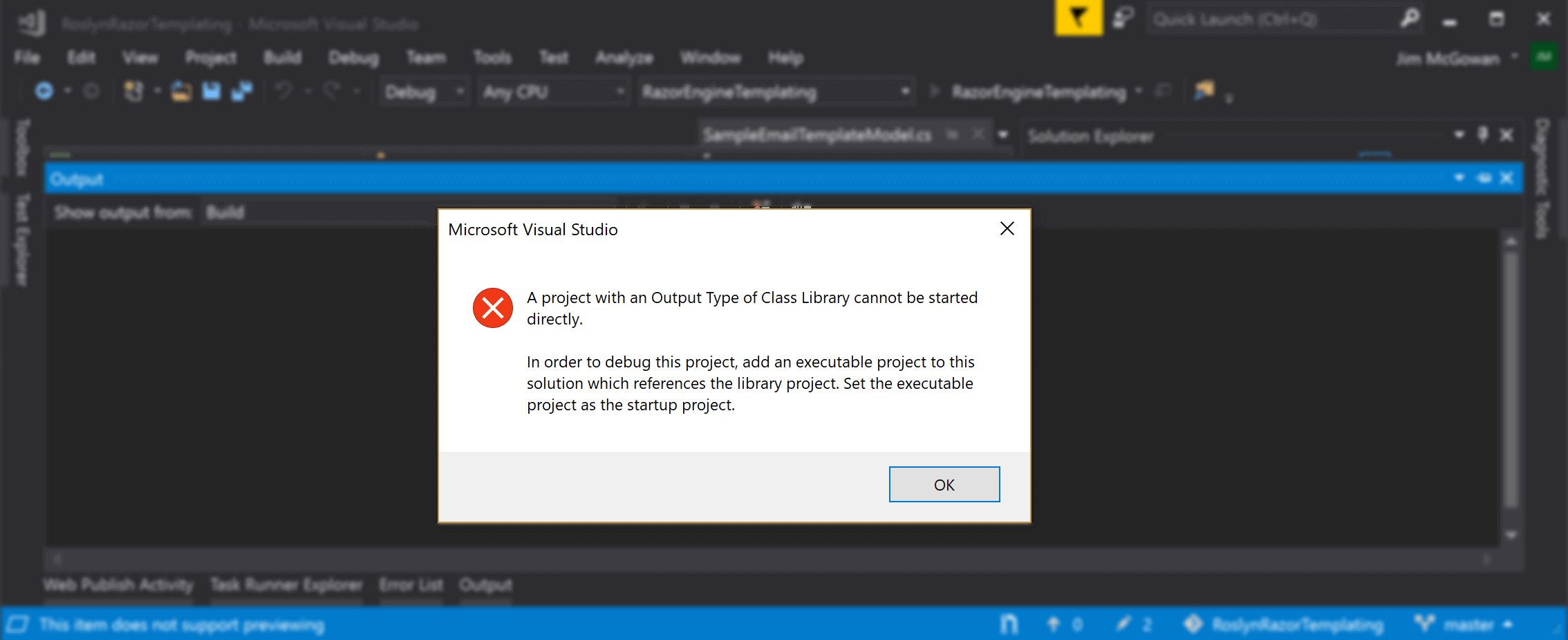The height and width of the screenshot is (640, 1568).
Task: Click the Undo toolbar icon
Action: point(283,91)
